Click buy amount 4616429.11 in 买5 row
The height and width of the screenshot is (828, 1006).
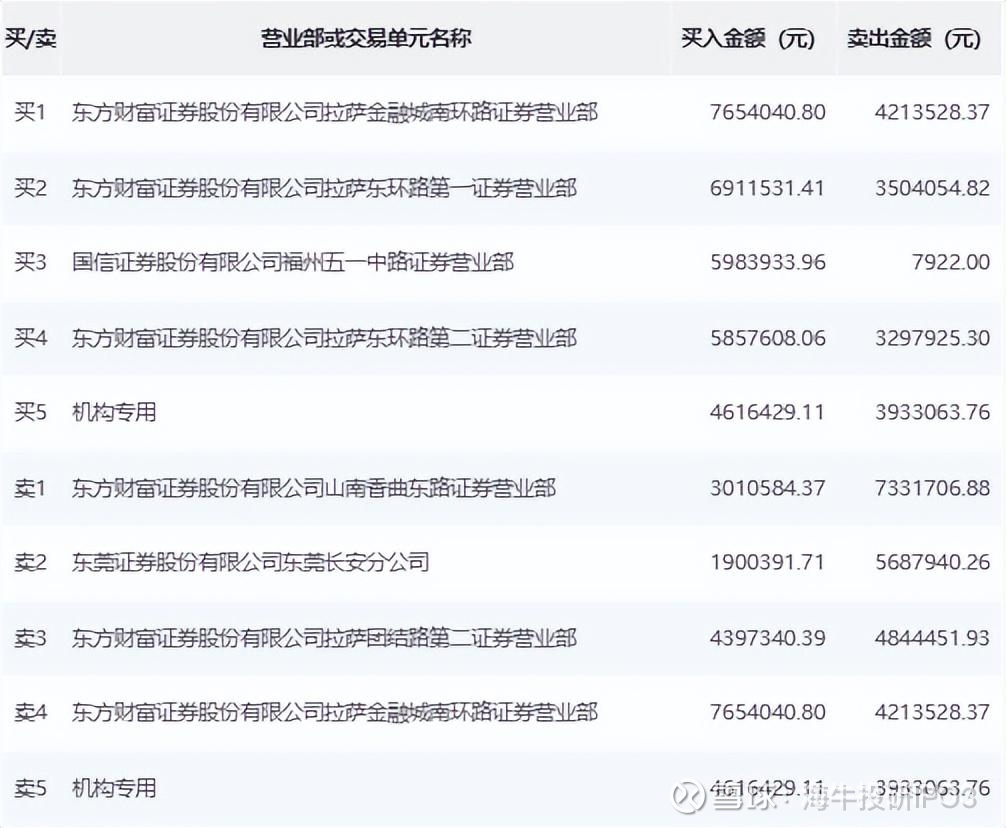767,412
